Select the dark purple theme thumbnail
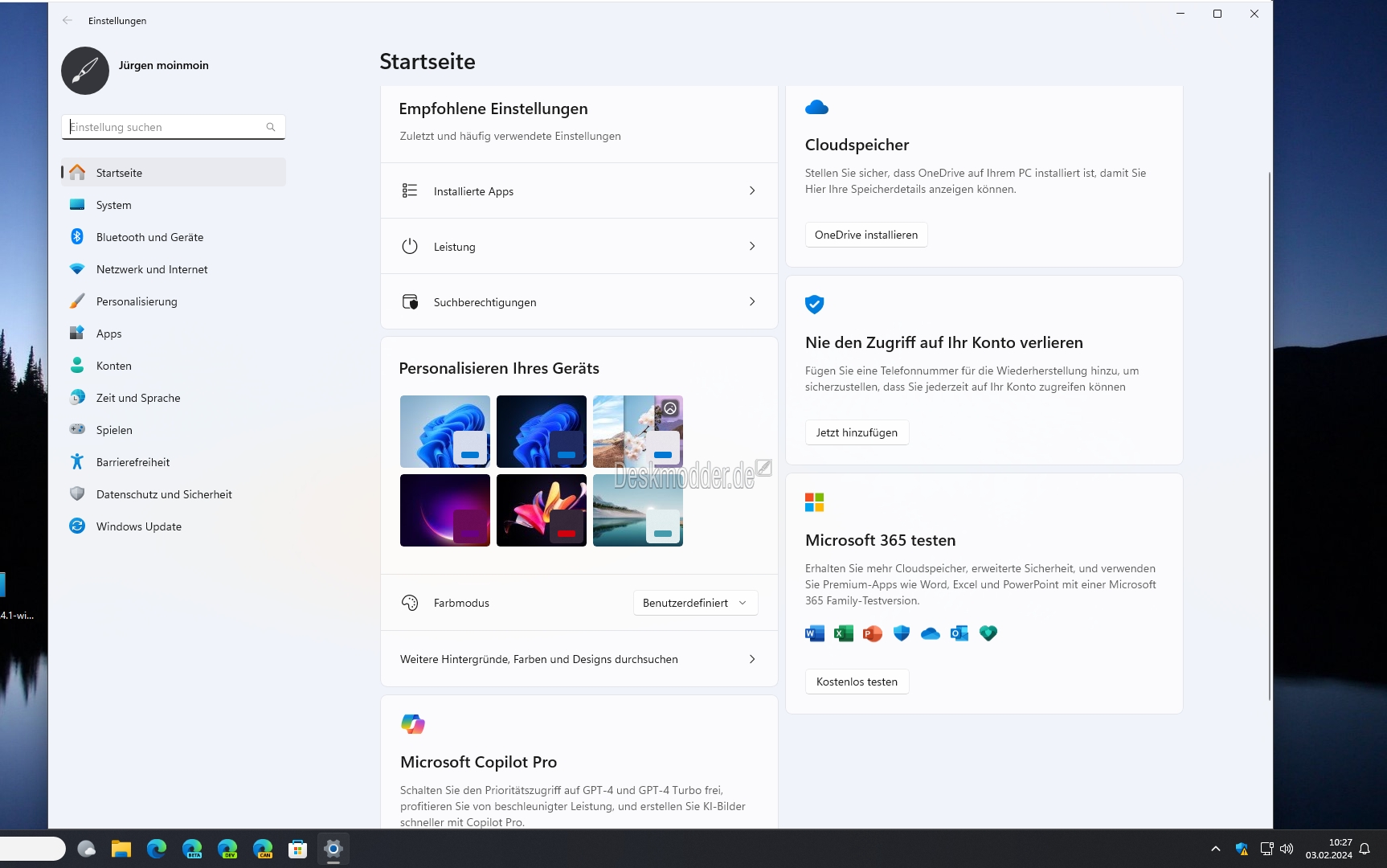Viewport: 1387px width, 868px height. click(x=444, y=510)
